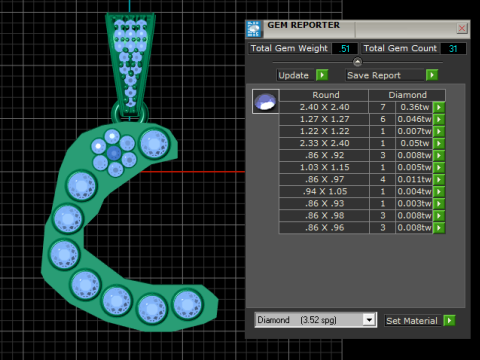
Task: Click green arrow for 1.22 X 1.22 row
Action: 439,131
